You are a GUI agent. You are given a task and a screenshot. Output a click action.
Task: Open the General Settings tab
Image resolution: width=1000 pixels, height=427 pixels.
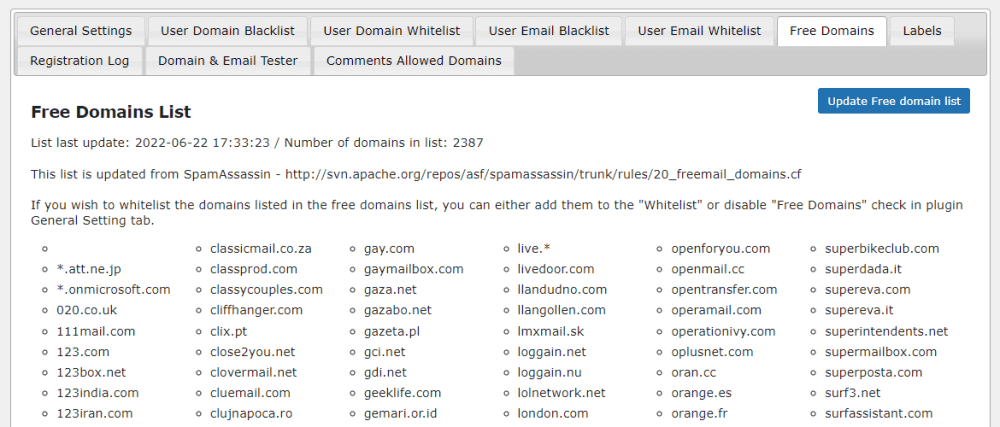click(x=81, y=31)
